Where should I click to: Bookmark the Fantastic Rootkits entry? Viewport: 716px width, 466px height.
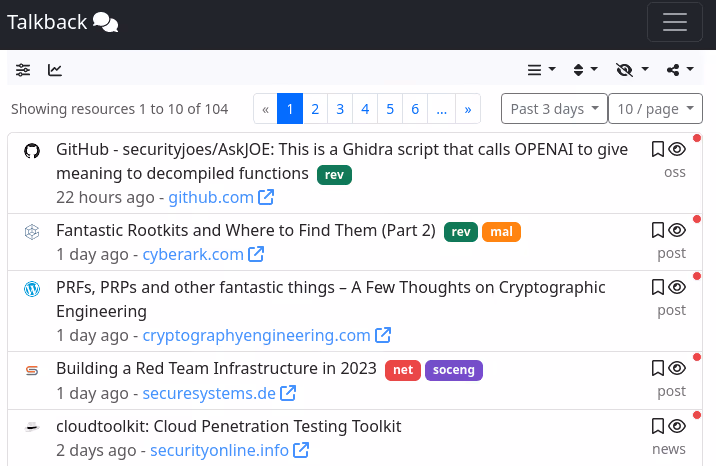[658, 230]
